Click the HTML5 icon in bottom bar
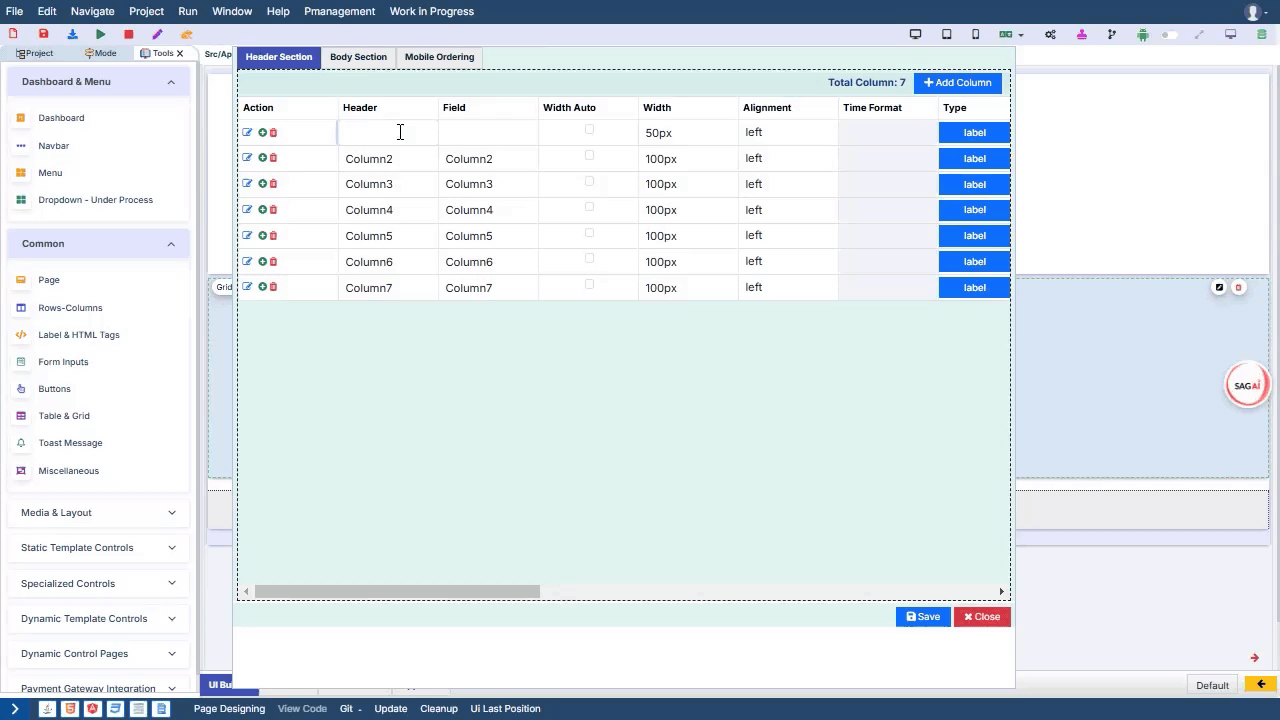 click(x=69, y=709)
